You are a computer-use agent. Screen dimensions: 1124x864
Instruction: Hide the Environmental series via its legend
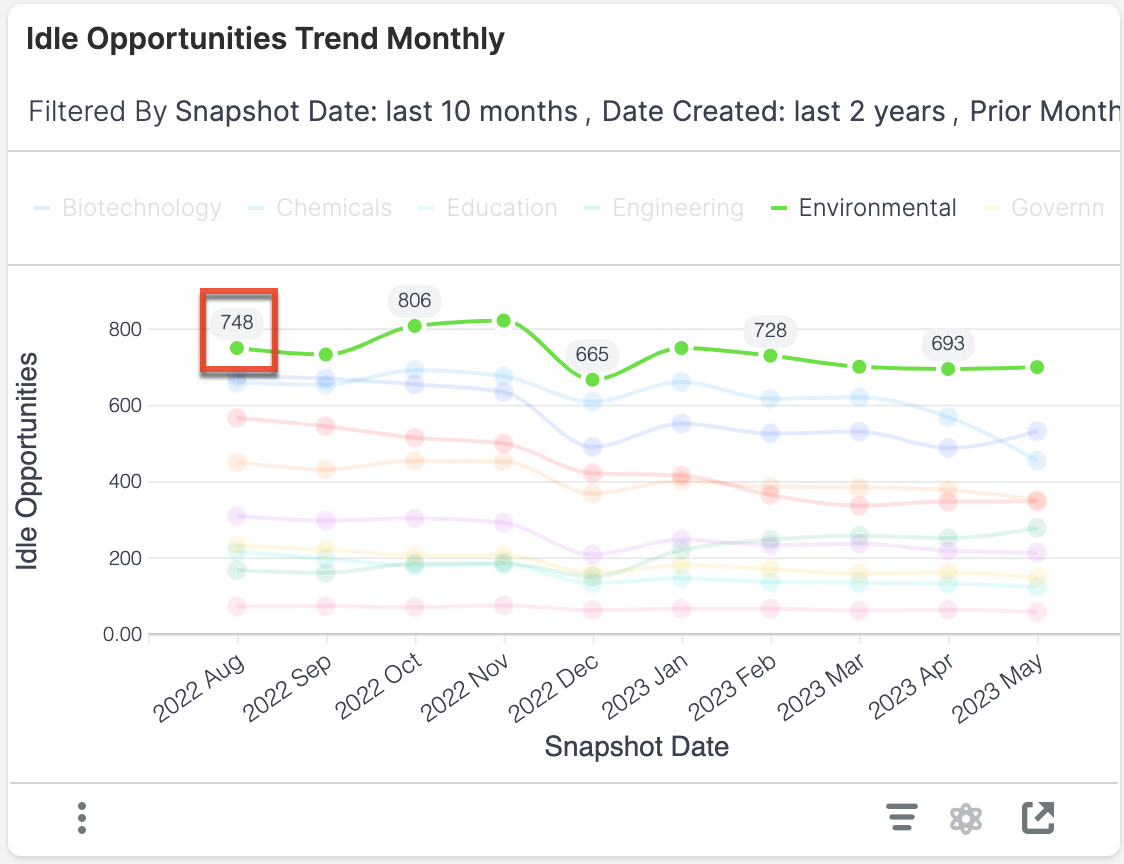coord(877,208)
